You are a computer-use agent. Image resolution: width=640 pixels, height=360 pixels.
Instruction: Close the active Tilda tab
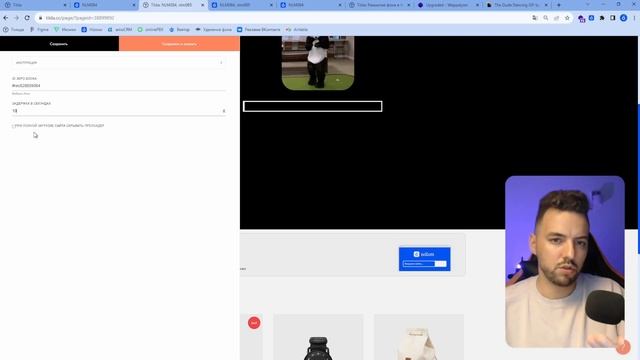coord(202,5)
